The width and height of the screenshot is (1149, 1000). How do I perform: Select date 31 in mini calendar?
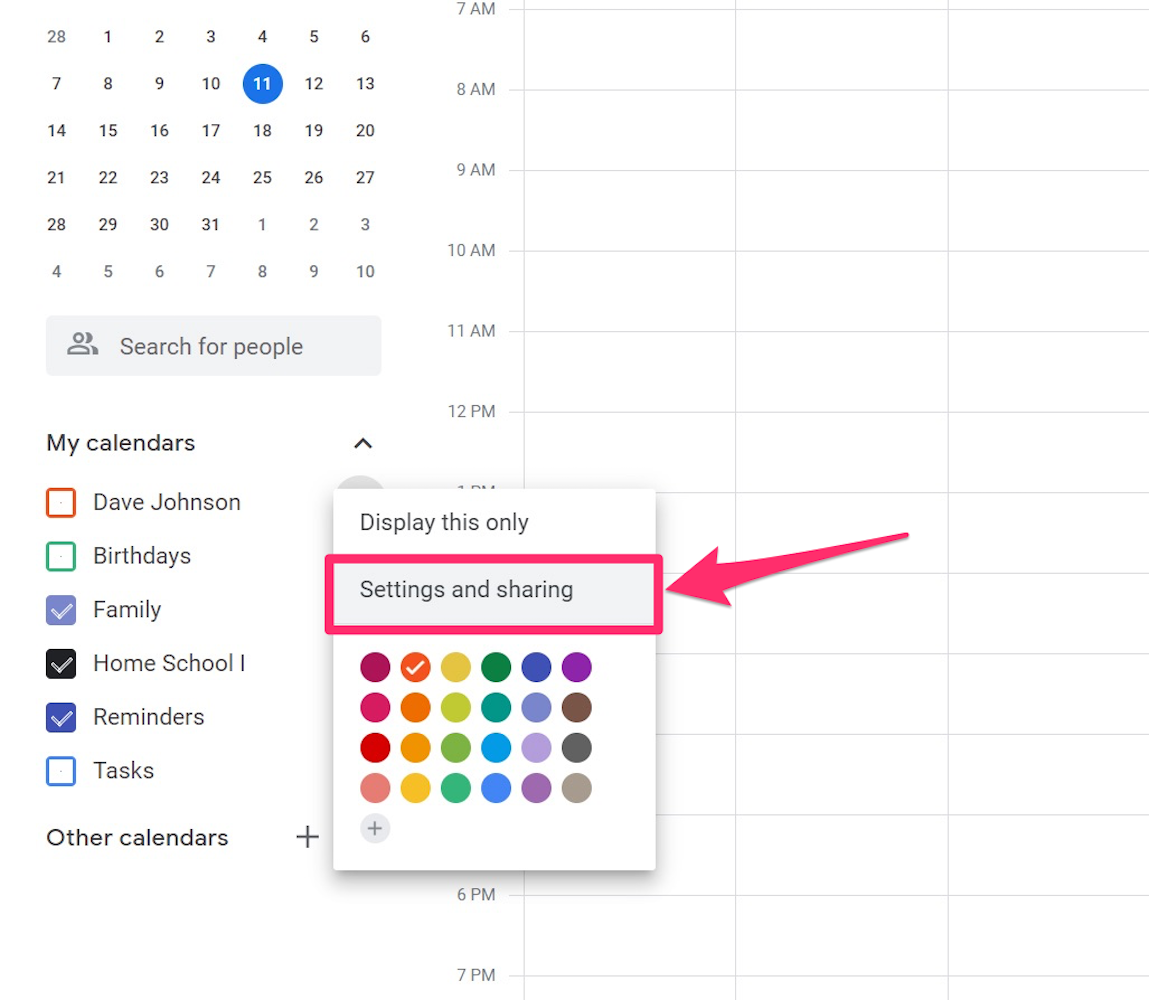click(x=210, y=224)
